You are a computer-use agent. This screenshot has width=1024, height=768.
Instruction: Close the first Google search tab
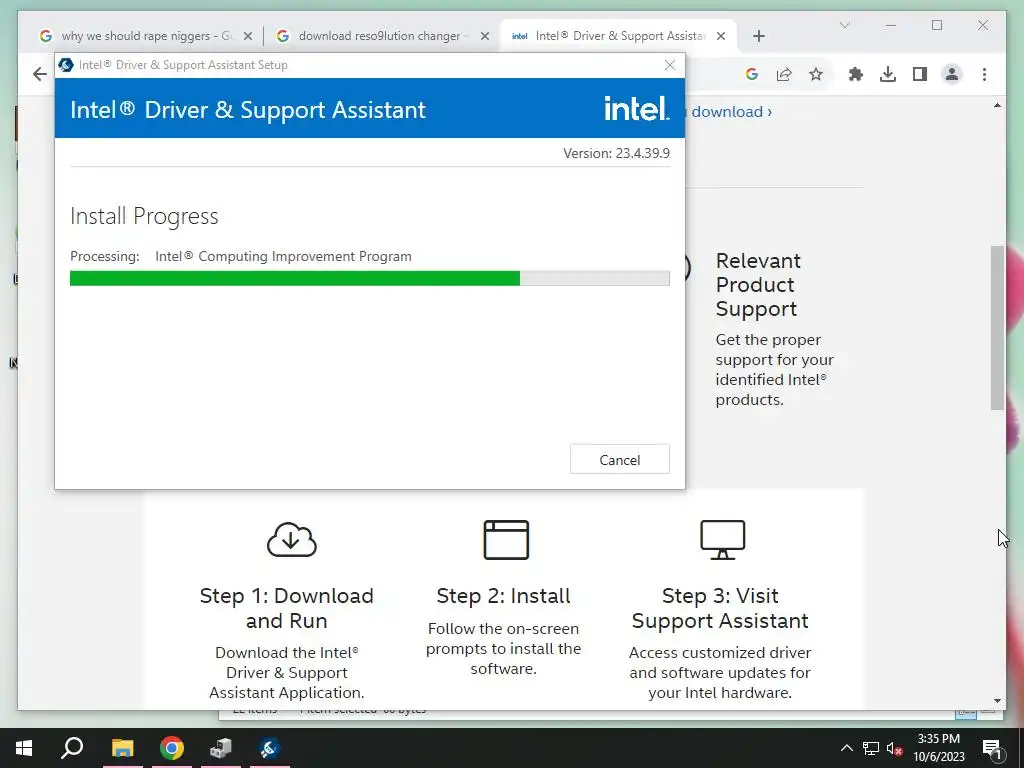(x=248, y=37)
